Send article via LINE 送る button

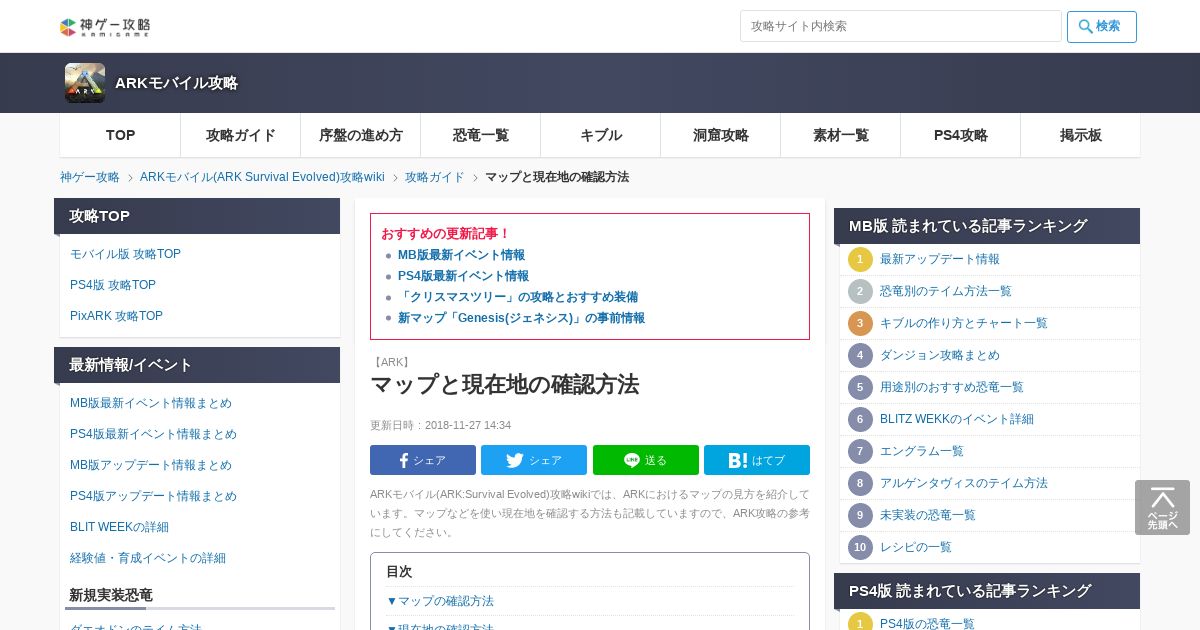coord(646,460)
